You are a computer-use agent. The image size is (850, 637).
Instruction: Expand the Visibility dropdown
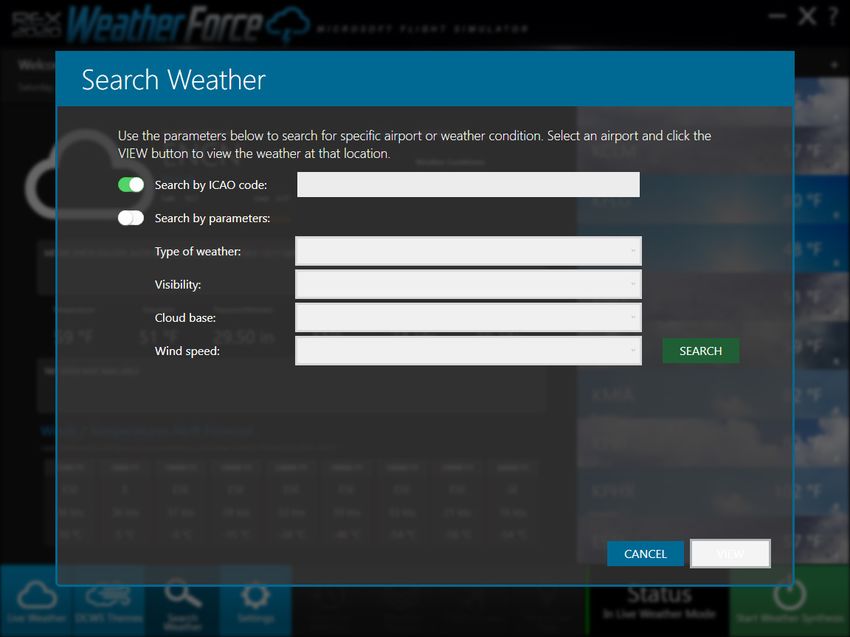point(468,284)
